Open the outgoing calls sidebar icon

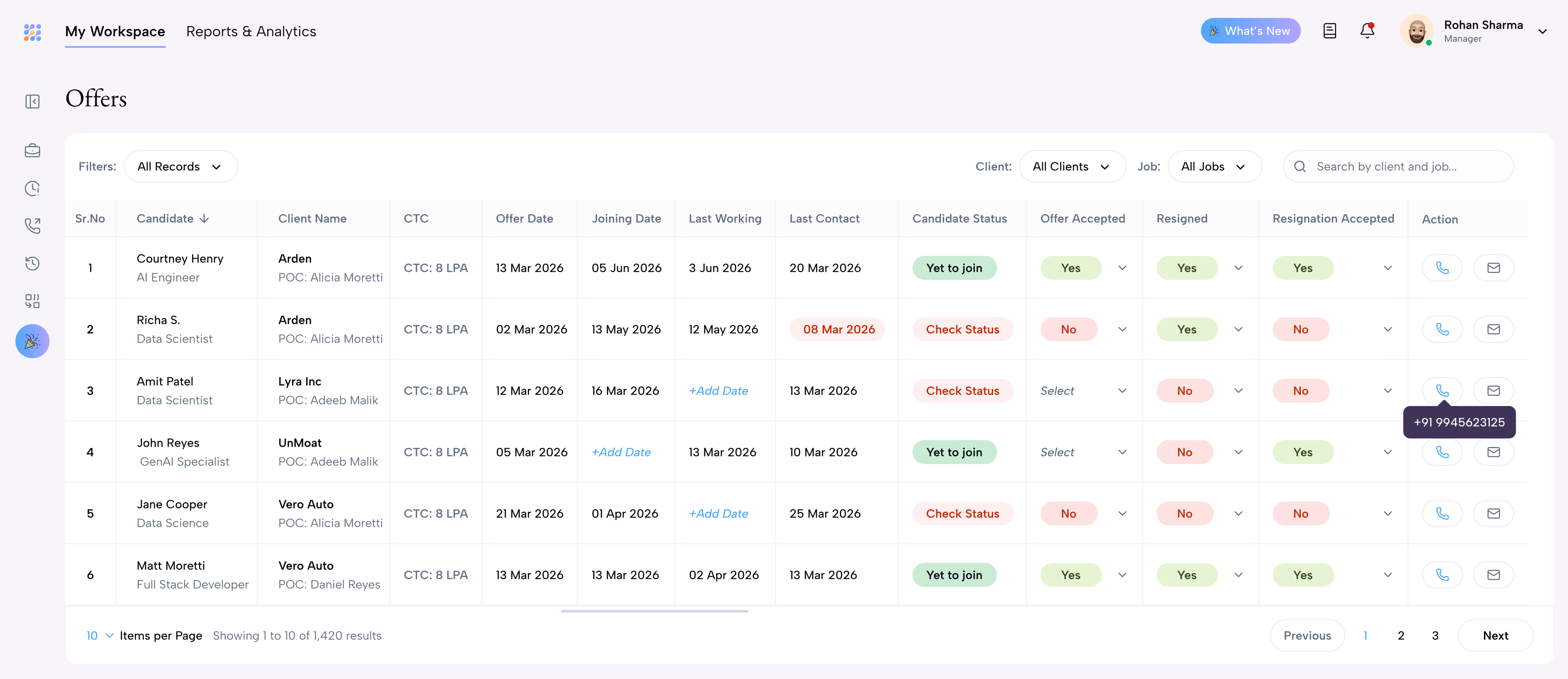[32, 226]
